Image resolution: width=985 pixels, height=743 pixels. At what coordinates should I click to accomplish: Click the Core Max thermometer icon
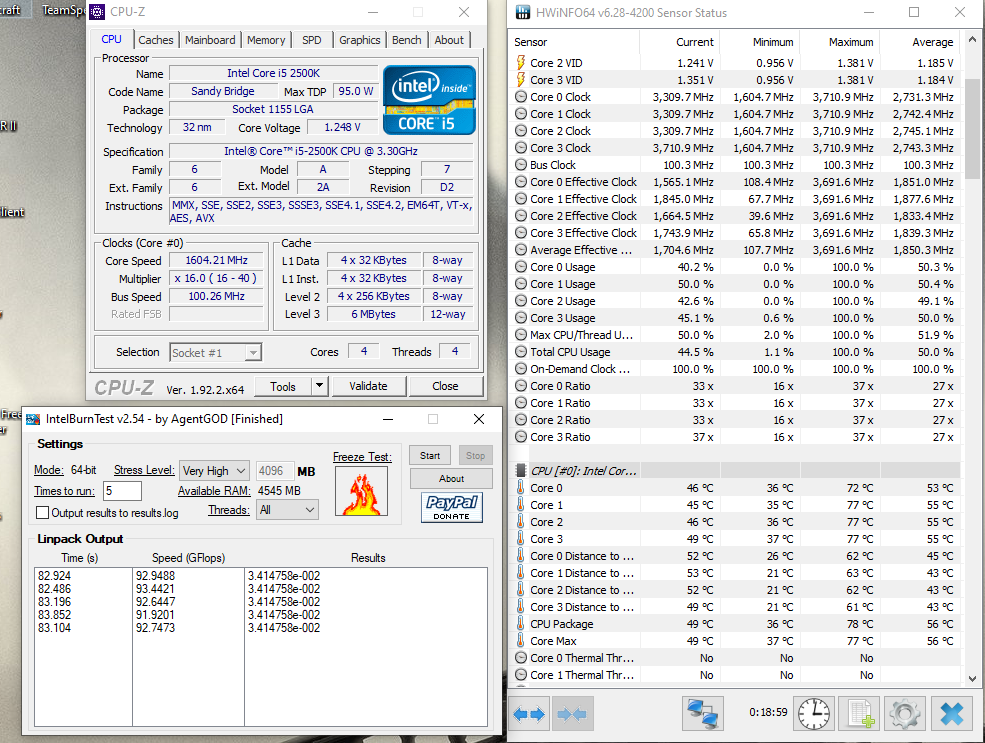coord(520,641)
